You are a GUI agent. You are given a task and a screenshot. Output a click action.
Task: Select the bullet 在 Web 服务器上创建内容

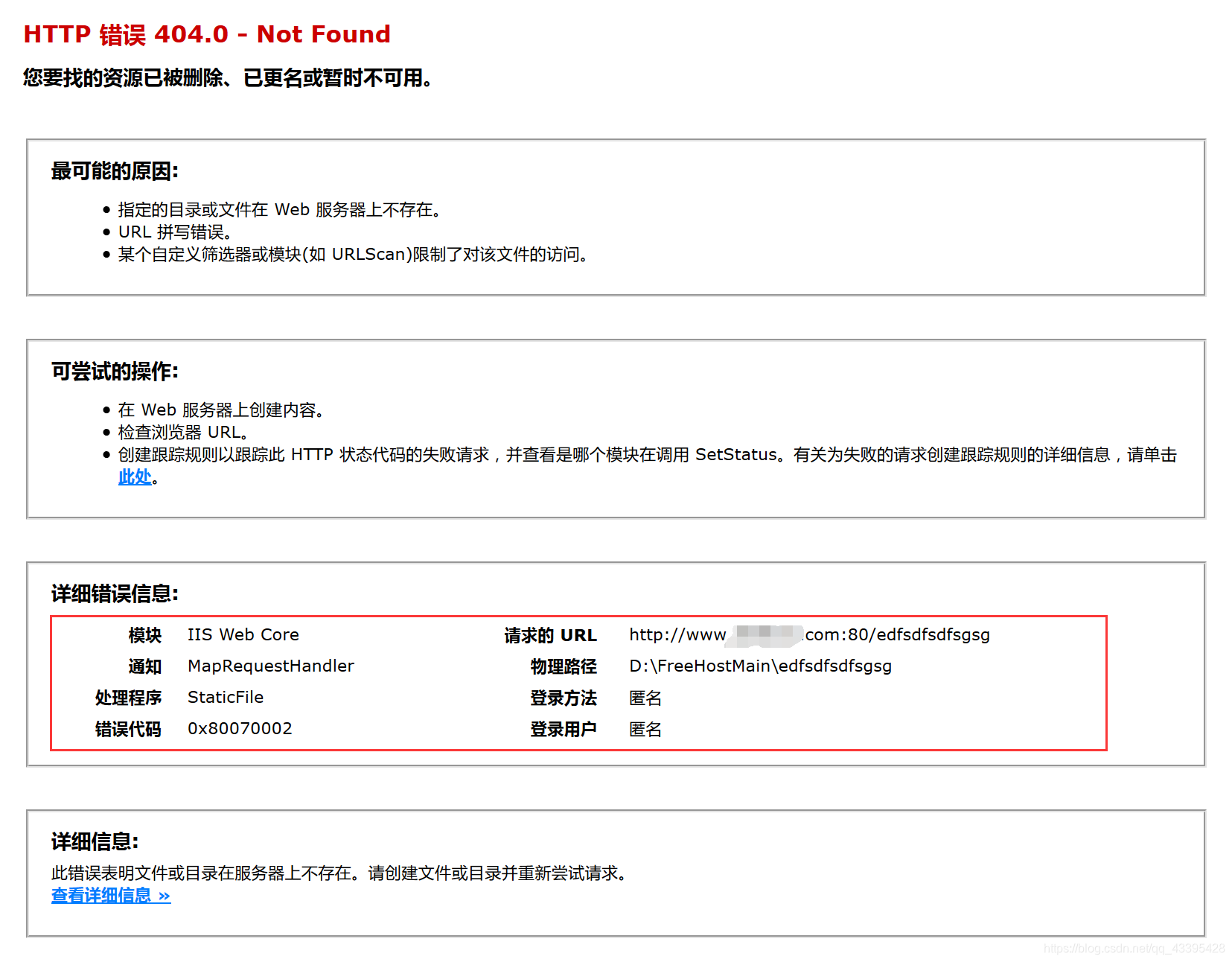coord(220,410)
